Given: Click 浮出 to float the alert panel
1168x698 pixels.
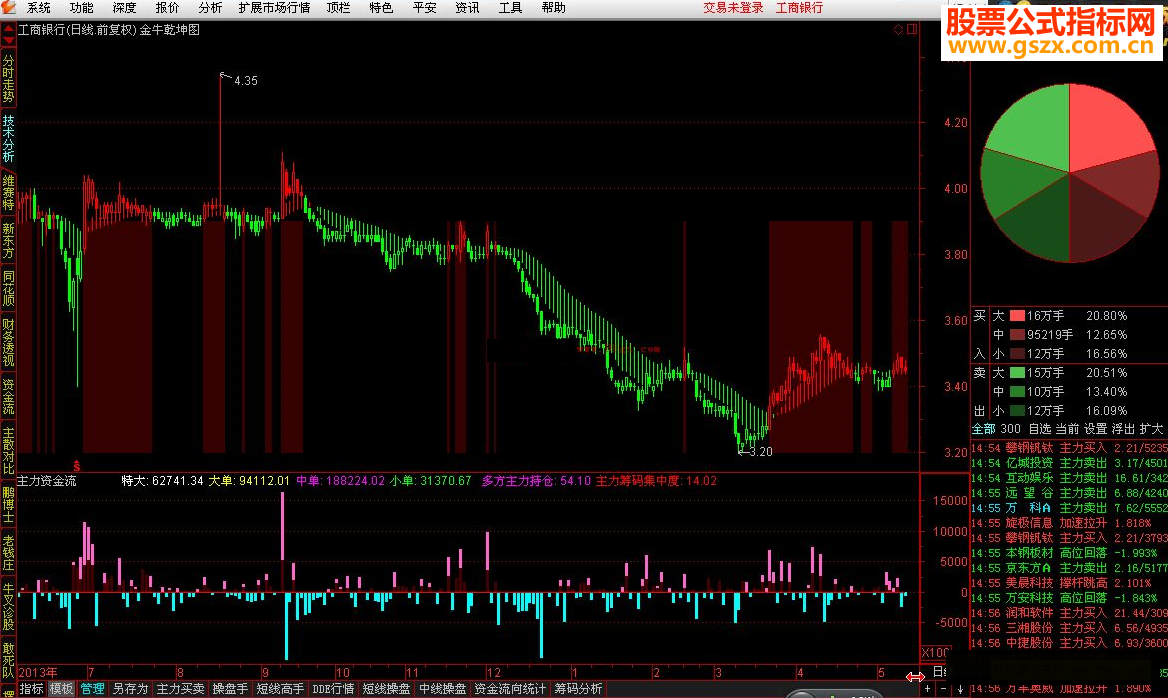Looking at the screenshot, I should [x=1123, y=429].
